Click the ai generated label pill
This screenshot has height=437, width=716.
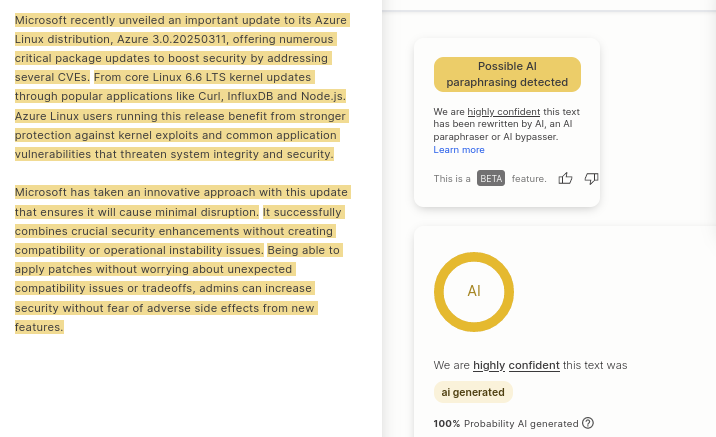pos(473,392)
